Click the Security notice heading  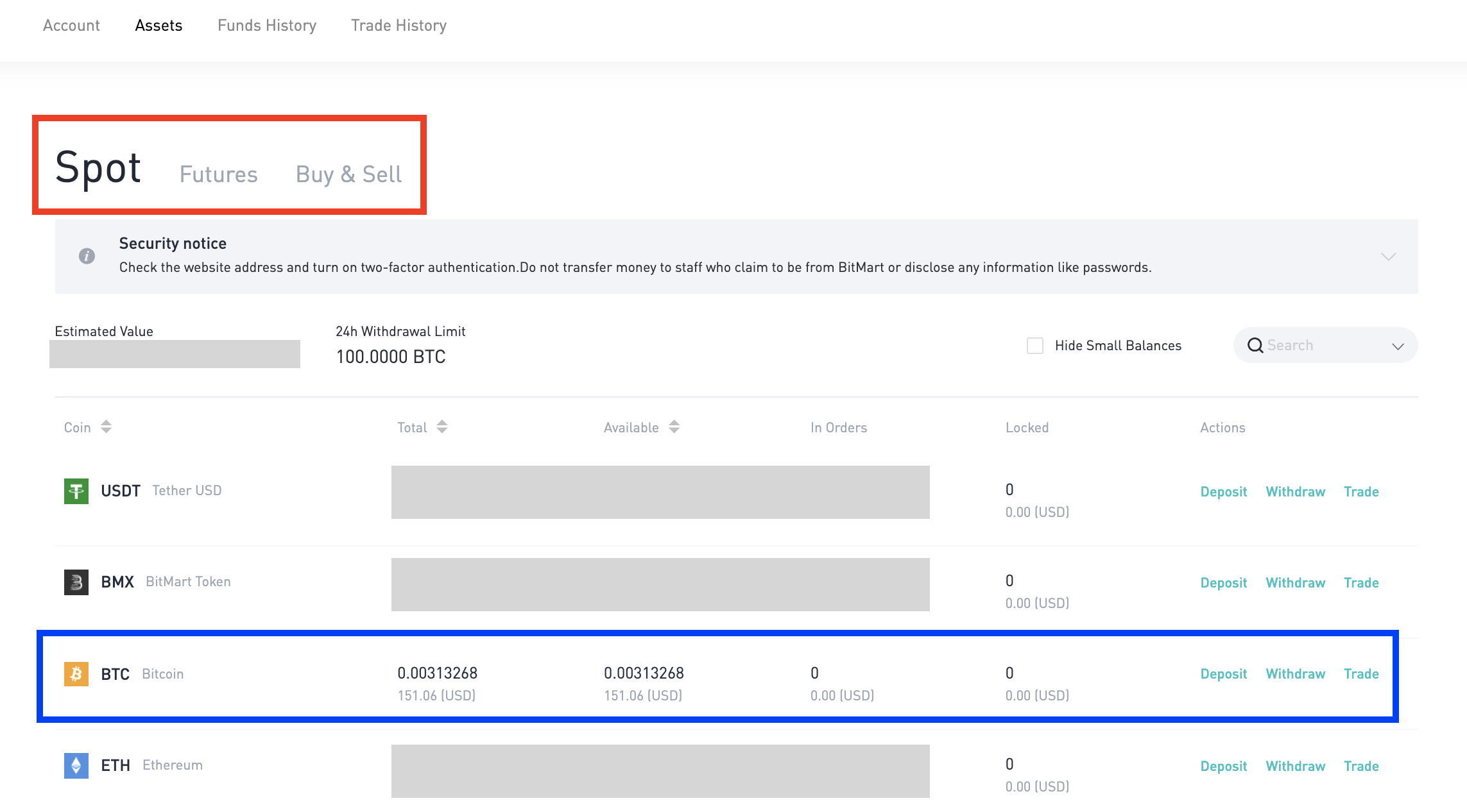click(173, 244)
